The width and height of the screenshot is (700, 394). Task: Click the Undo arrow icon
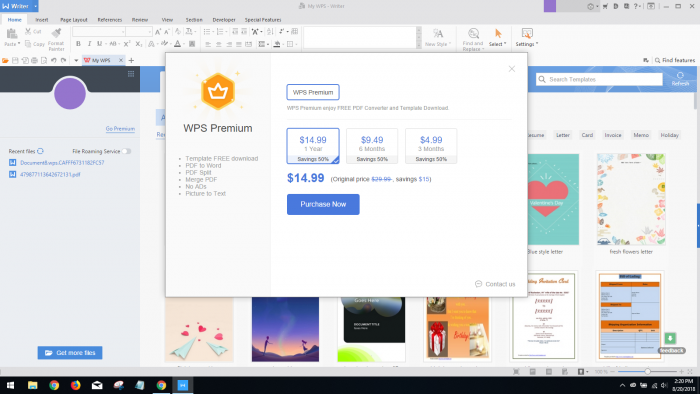[54, 60]
